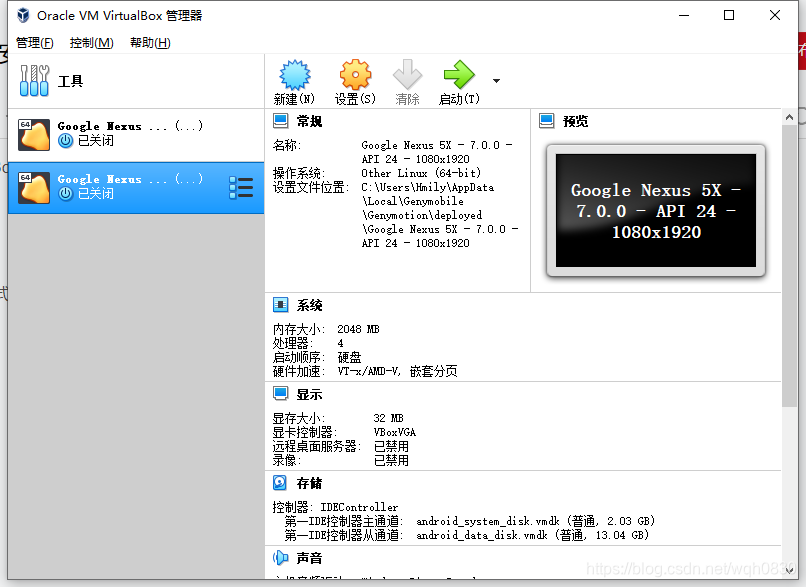The image size is (806, 587).
Task: Click the 系统 system section icon
Action: 281,305
